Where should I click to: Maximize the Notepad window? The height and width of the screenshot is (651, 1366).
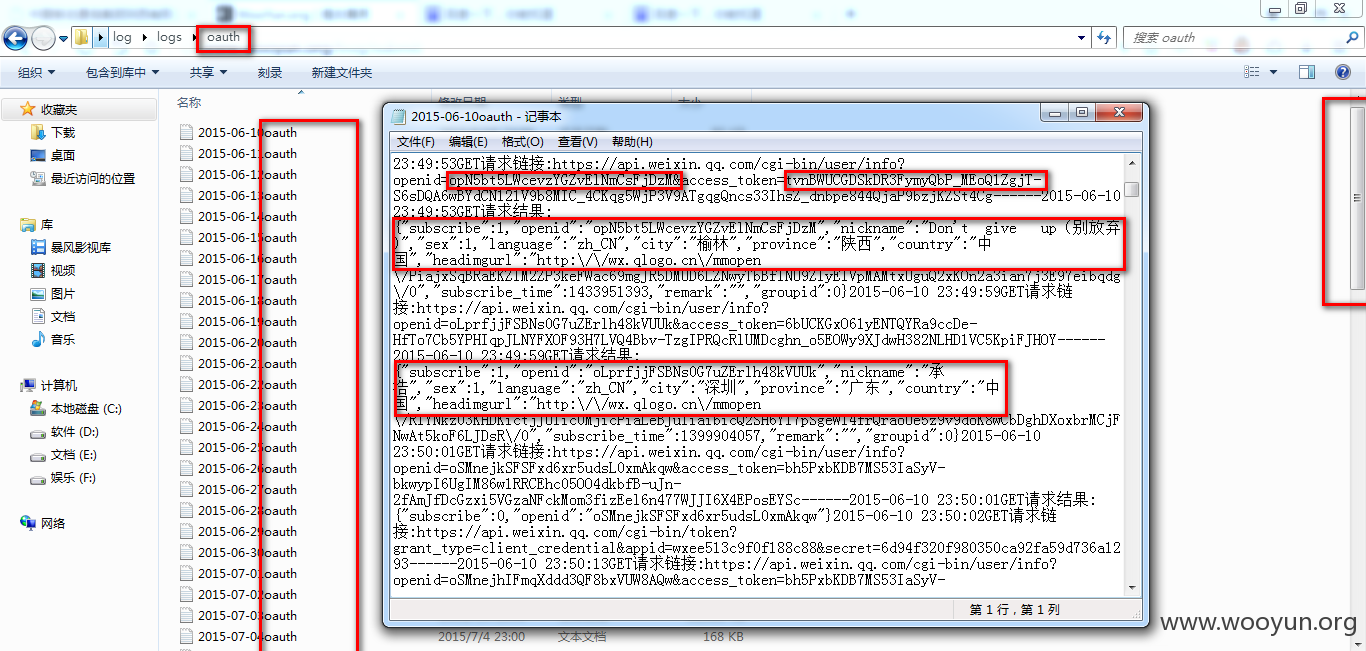(1082, 113)
